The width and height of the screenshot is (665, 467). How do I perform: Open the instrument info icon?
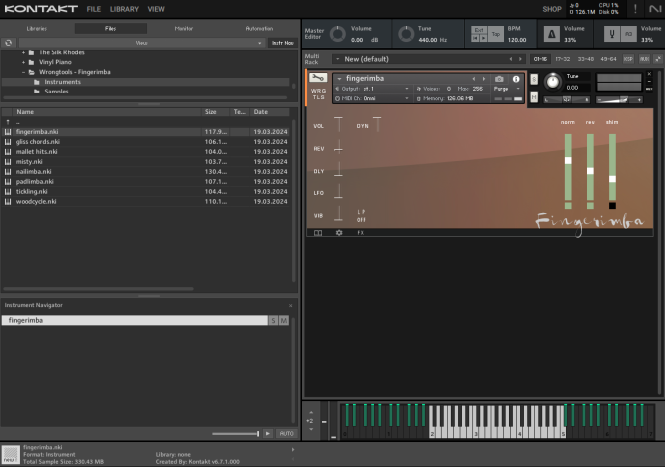pos(516,79)
